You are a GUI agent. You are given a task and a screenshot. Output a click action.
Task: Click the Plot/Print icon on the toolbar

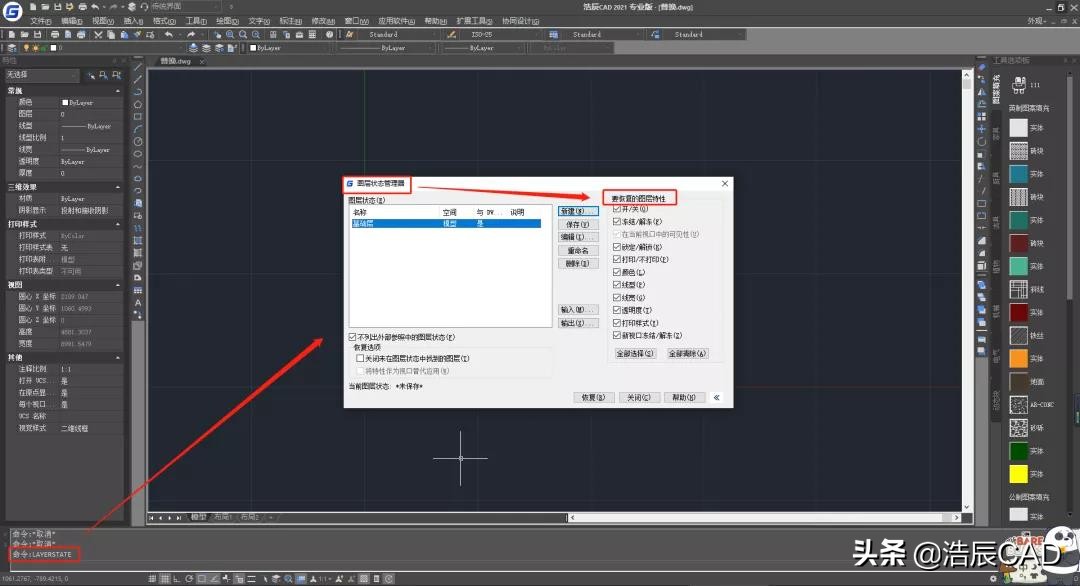pyautogui.click(x=55, y=34)
